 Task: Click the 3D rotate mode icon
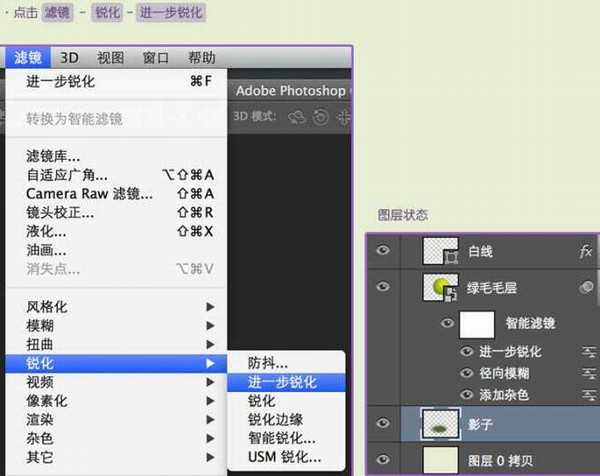tap(296, 115)
